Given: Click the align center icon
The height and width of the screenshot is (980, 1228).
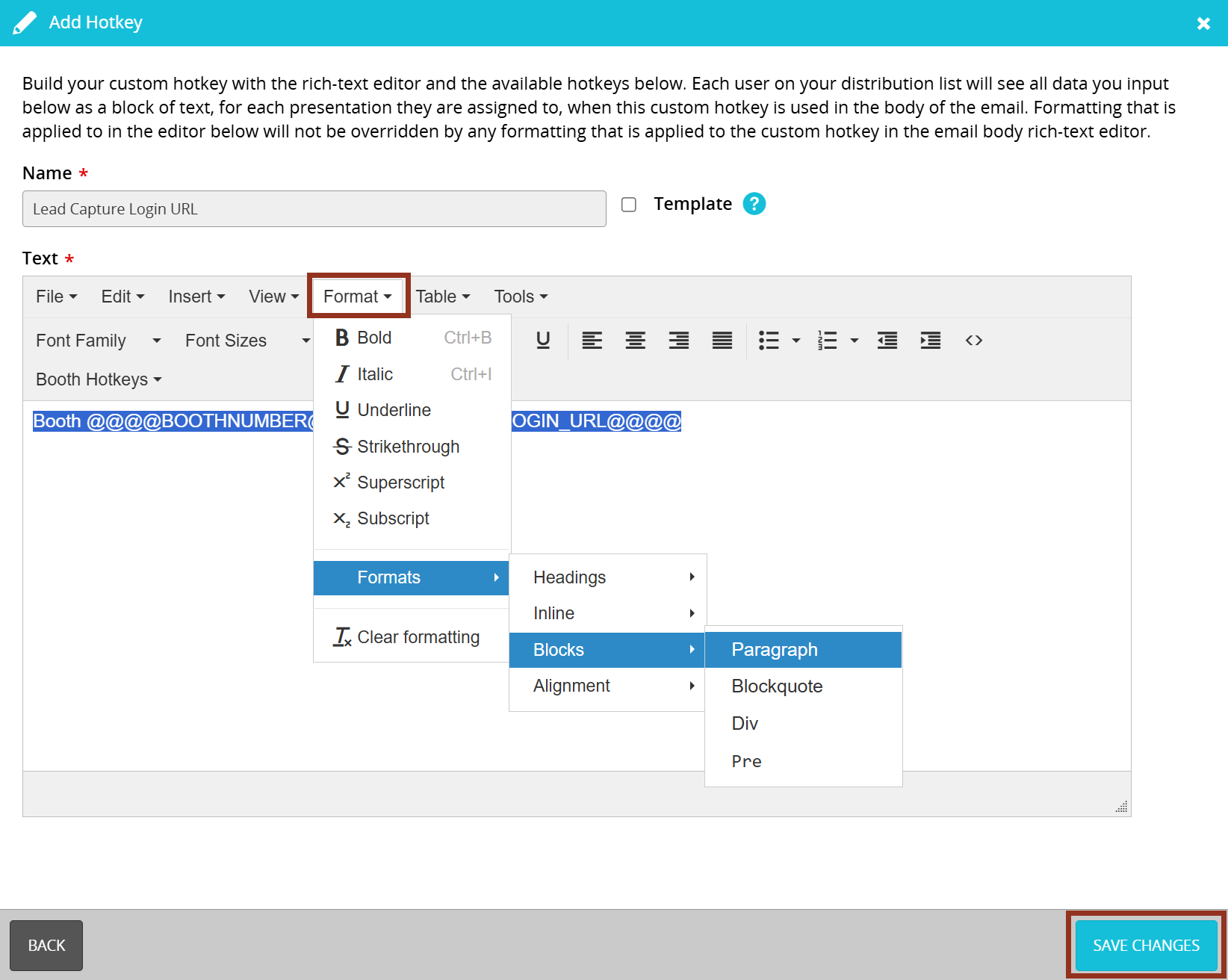Looking at the screenshot, I should click(635, 340).
